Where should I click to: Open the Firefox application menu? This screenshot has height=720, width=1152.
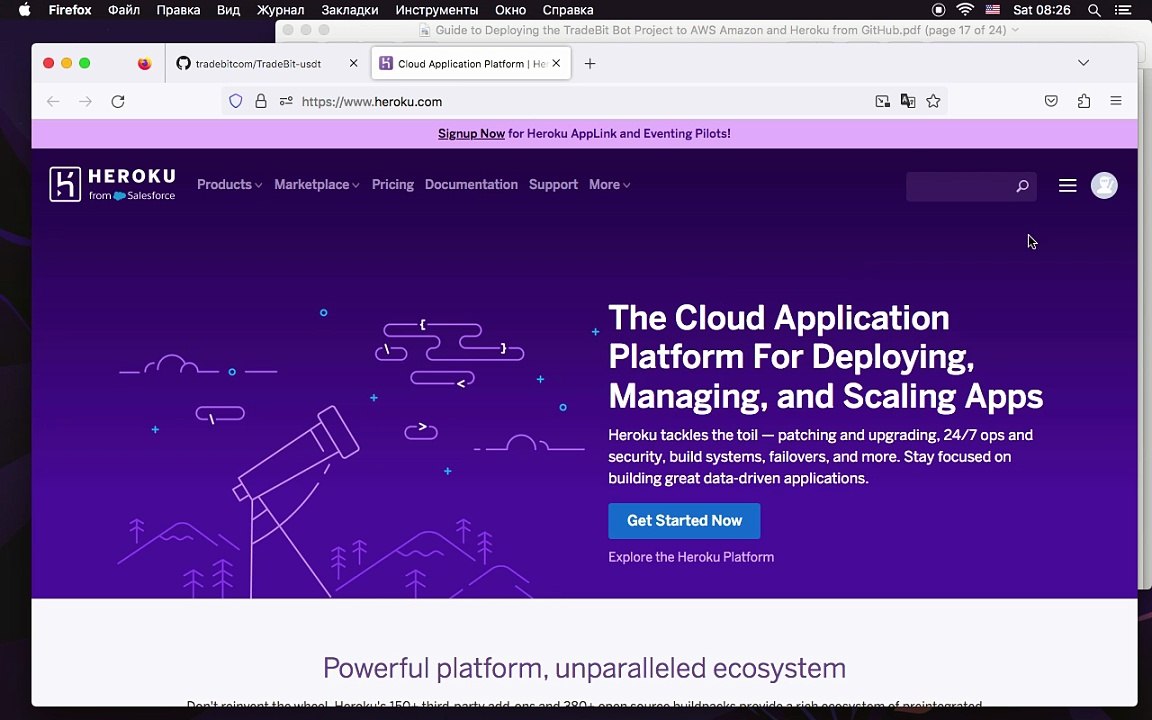click(1116, 101)
